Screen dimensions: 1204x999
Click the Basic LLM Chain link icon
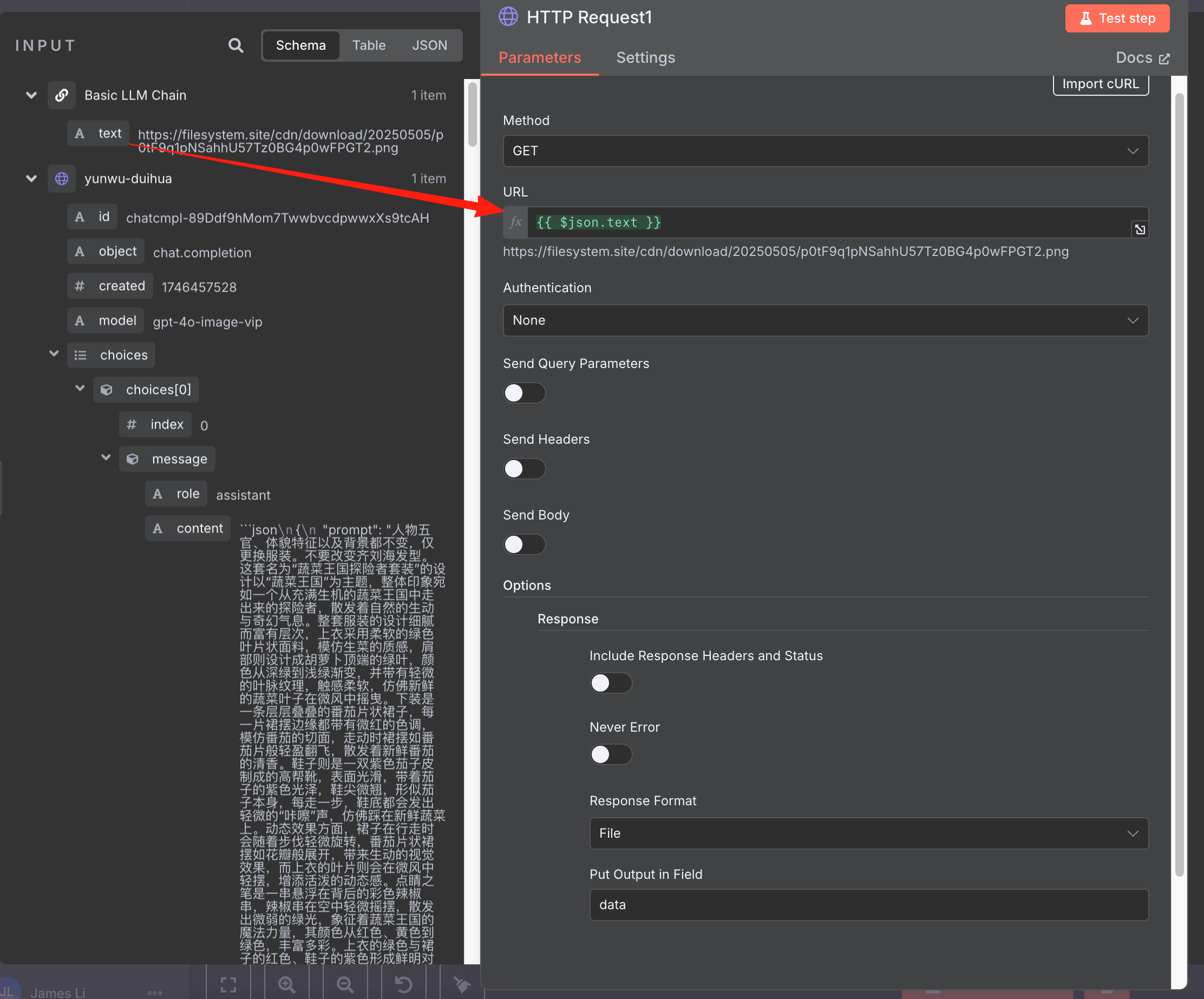pos(62,95)
